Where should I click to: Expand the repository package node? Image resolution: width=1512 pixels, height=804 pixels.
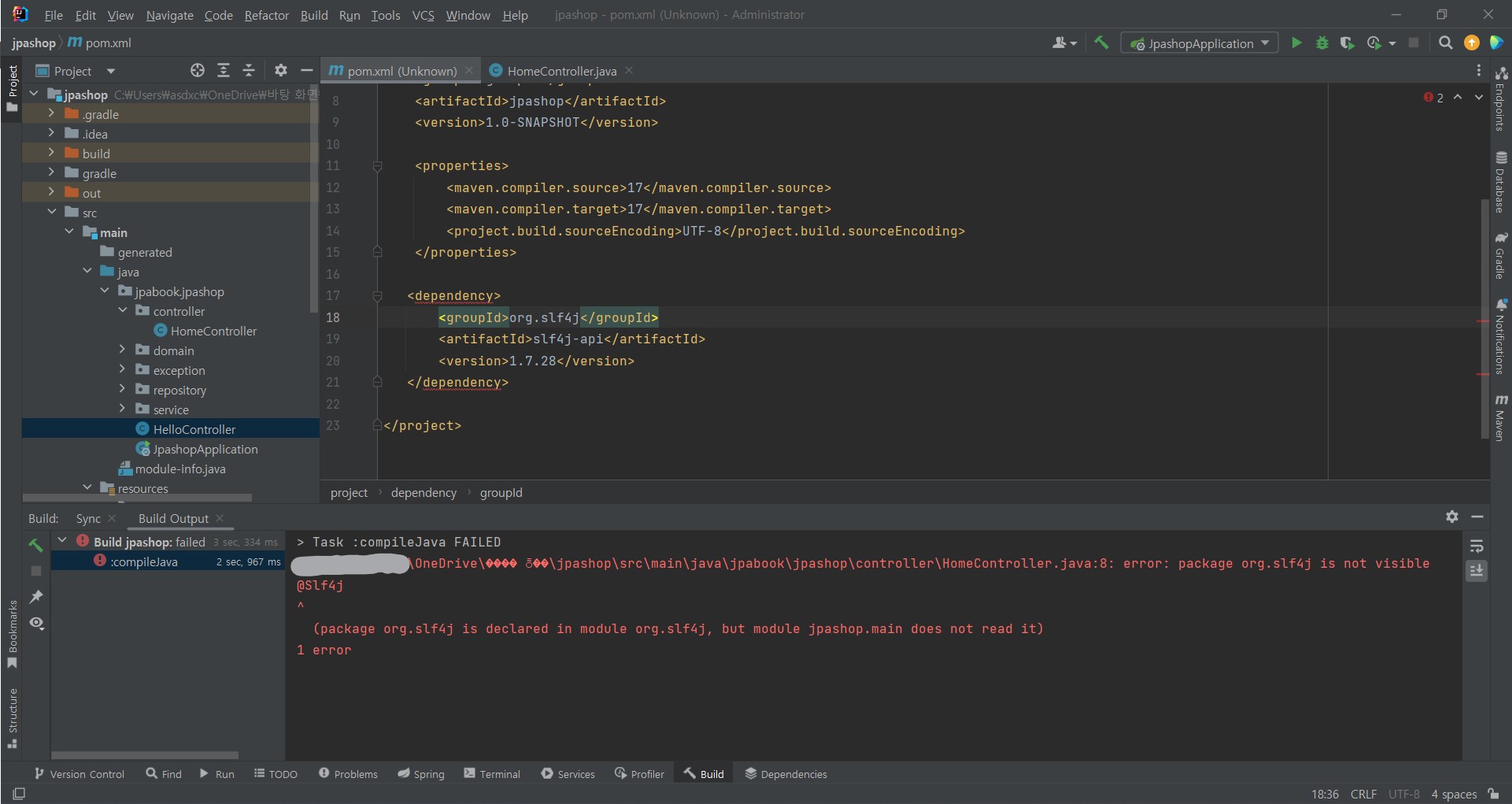122,389
